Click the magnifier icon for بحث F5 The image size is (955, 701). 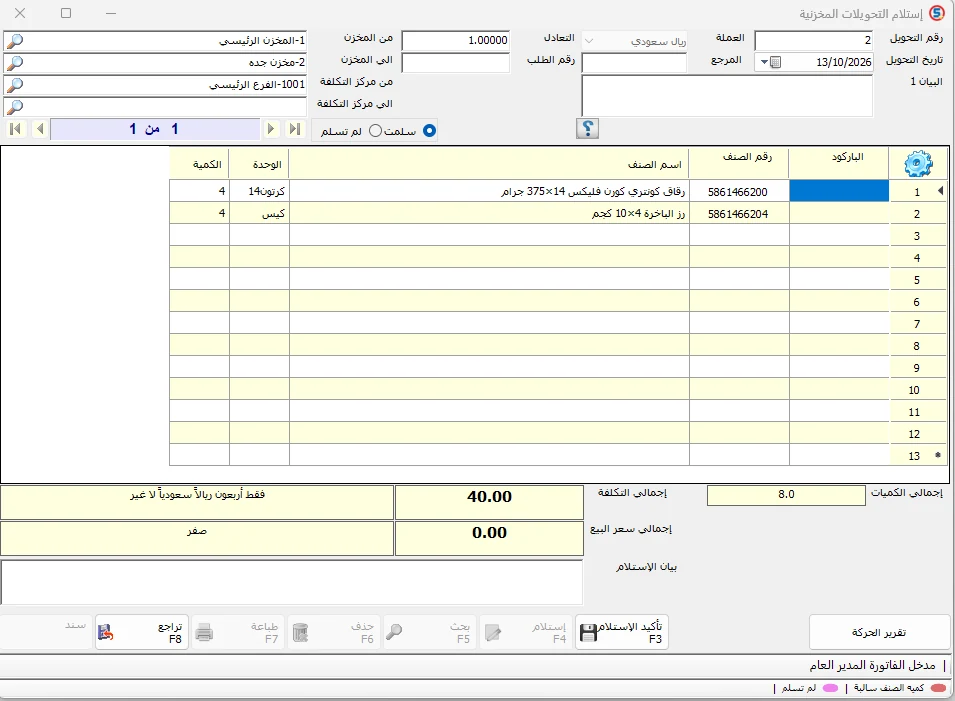pyautogui.click(x=394, y=632)
